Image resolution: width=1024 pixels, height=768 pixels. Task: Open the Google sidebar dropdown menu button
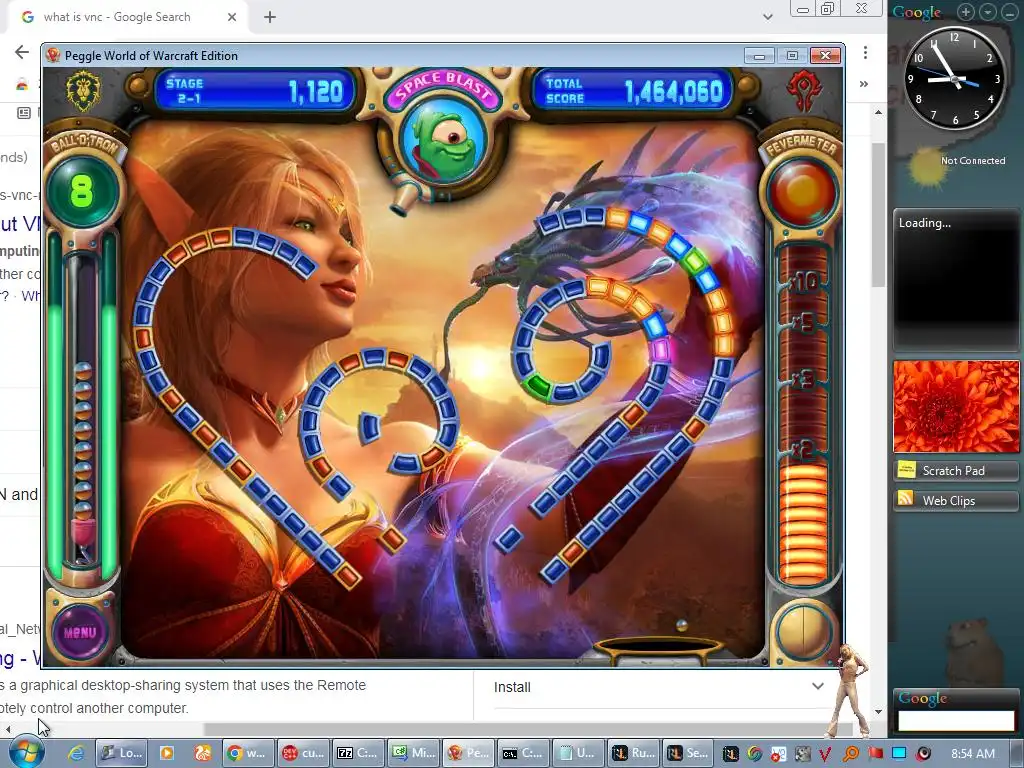point(988,12)
